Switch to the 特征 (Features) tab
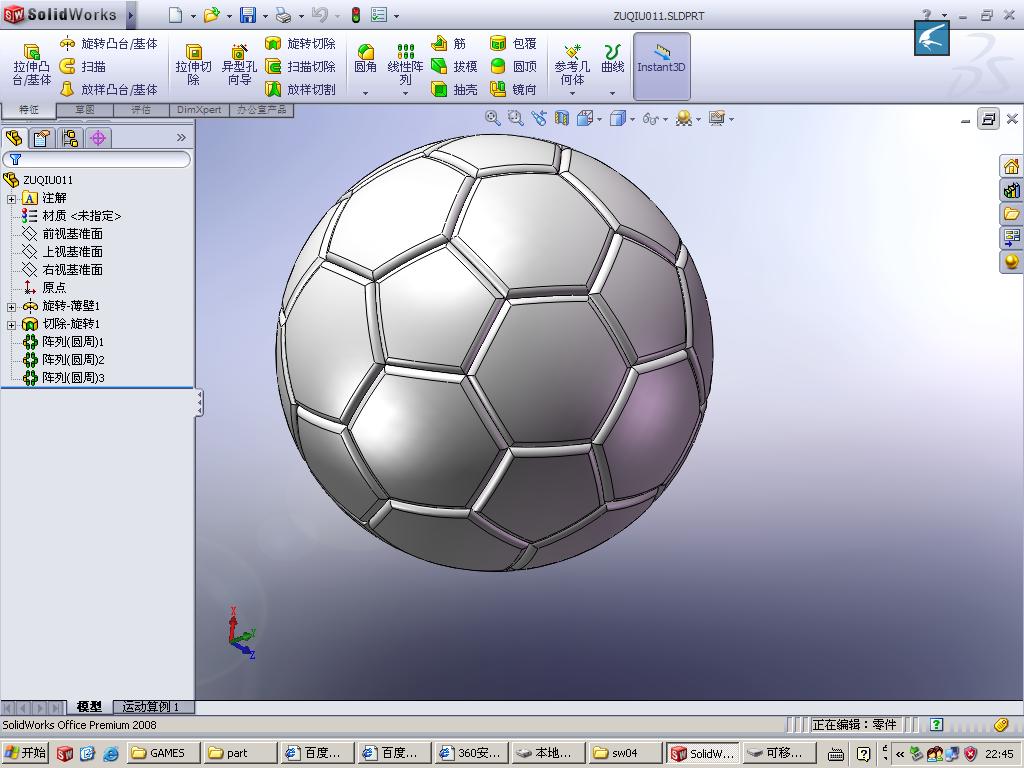This screenshot has width=1024, height=768. (x=29, y=109)
